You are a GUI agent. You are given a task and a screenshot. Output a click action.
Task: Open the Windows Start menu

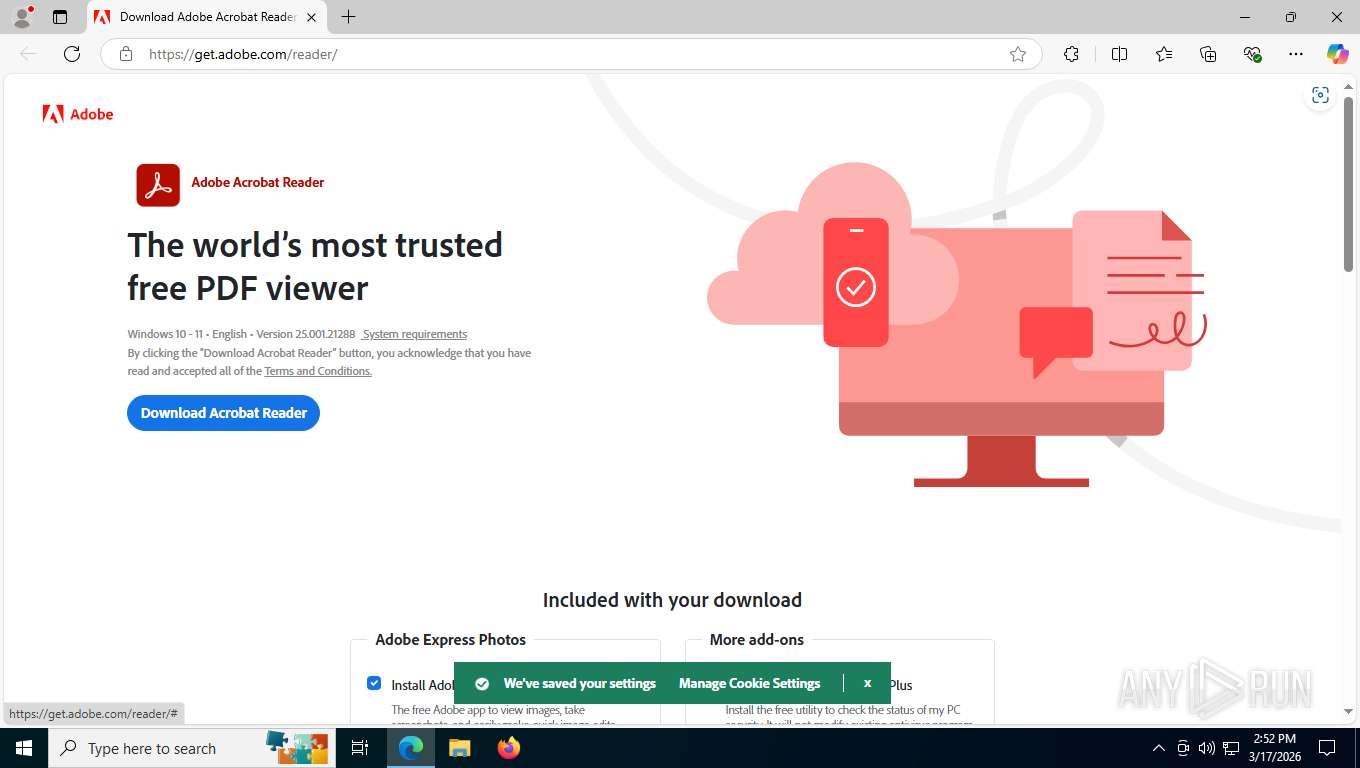click(x=23, y=748)
